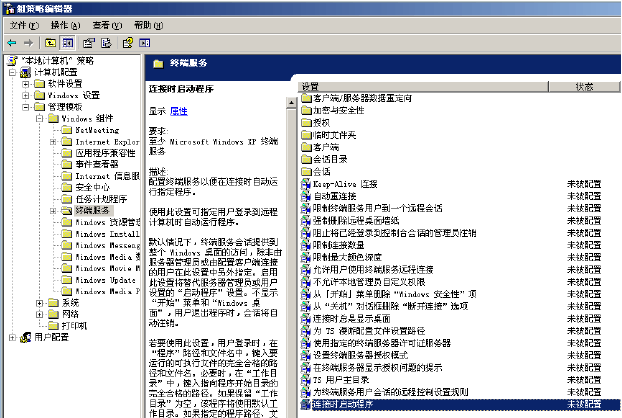The width and height of the screenshot is (622, 418).
Task: Expand the Internet Explorer tree node
Action: coord(53,142)
